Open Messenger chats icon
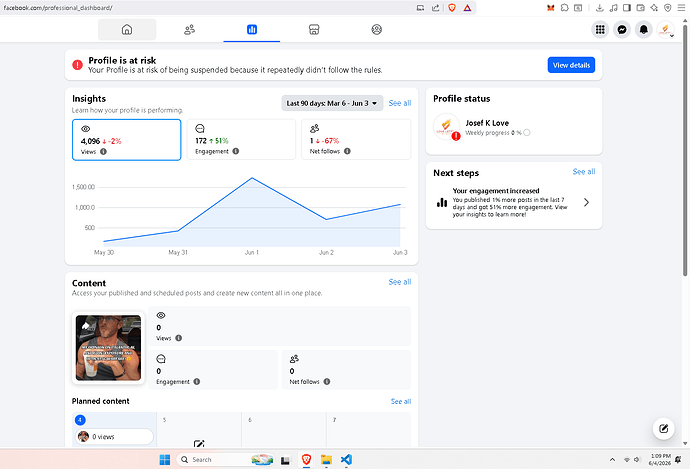This screenshot has height=469, width=690. point(622,29)
